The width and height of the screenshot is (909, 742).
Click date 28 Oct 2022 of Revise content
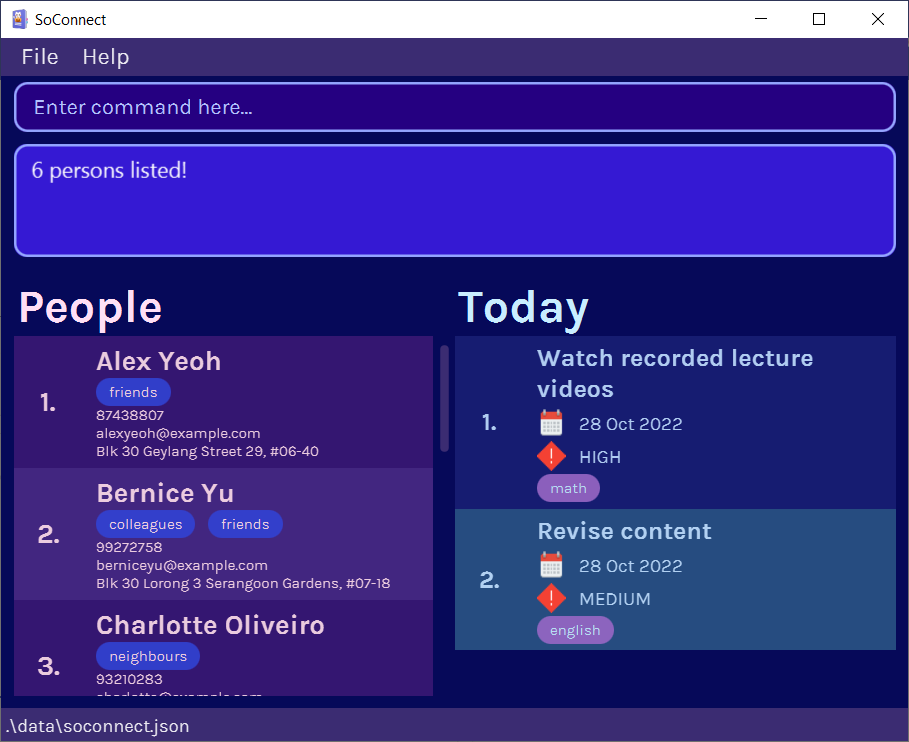631,566
